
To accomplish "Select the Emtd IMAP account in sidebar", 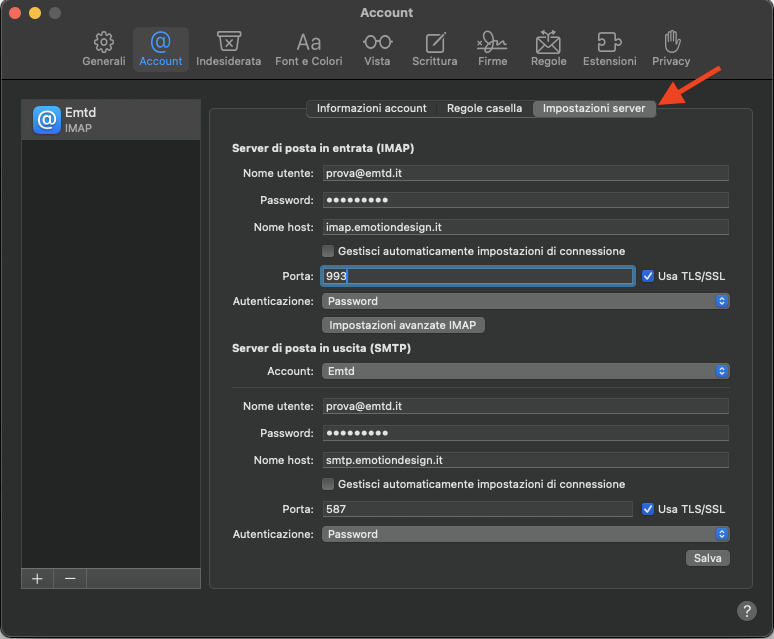I will point(111,119).
